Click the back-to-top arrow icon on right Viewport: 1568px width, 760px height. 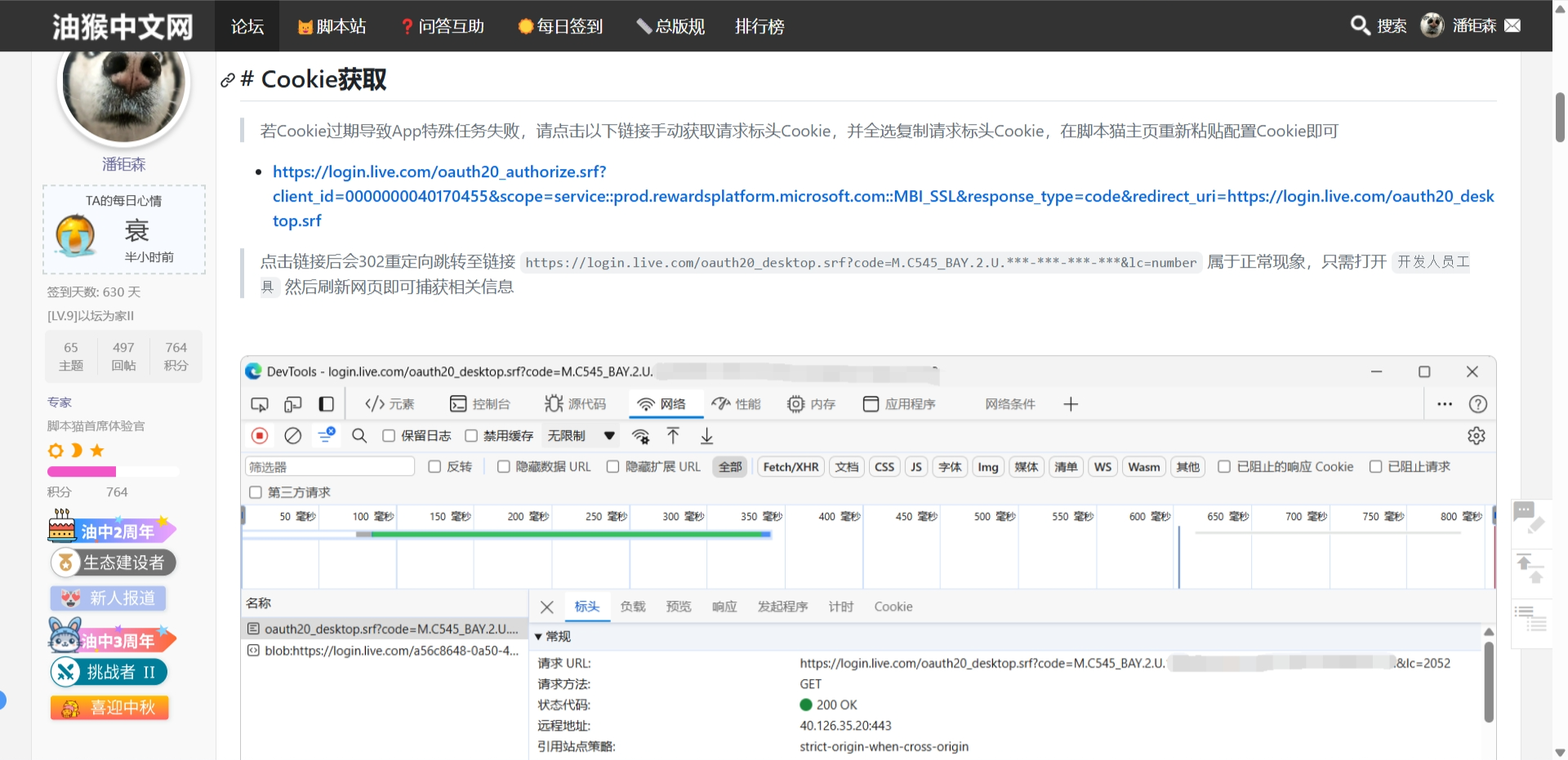coord(1530,568)
